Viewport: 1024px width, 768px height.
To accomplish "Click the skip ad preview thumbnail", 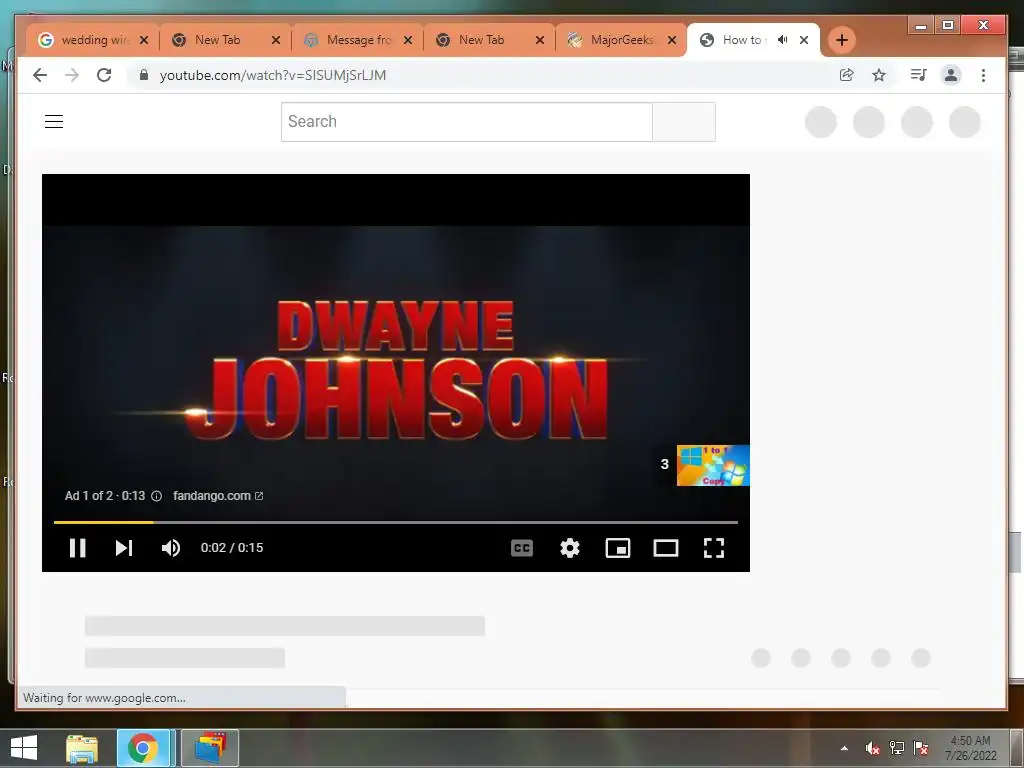I will 712,465.
